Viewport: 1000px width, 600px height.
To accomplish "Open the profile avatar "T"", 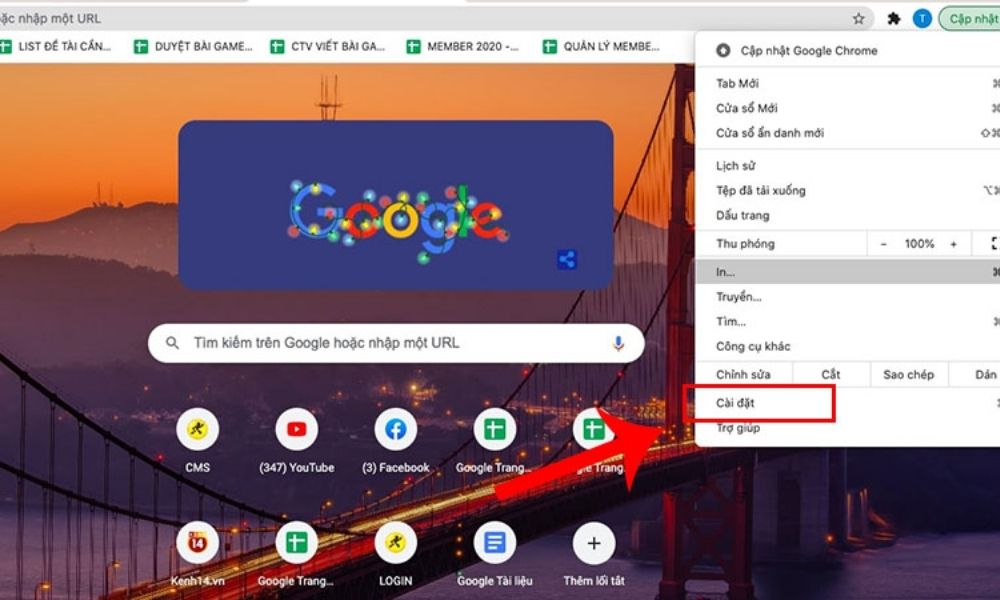I will tap(922, 18).
